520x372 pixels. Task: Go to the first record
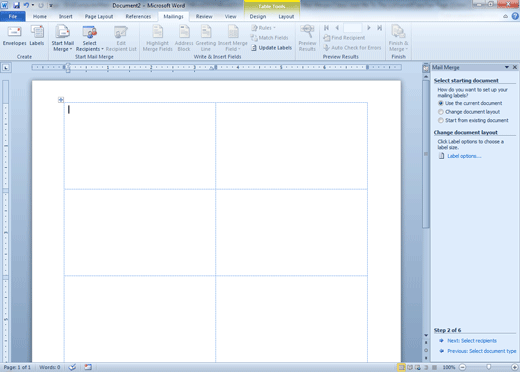326,28
